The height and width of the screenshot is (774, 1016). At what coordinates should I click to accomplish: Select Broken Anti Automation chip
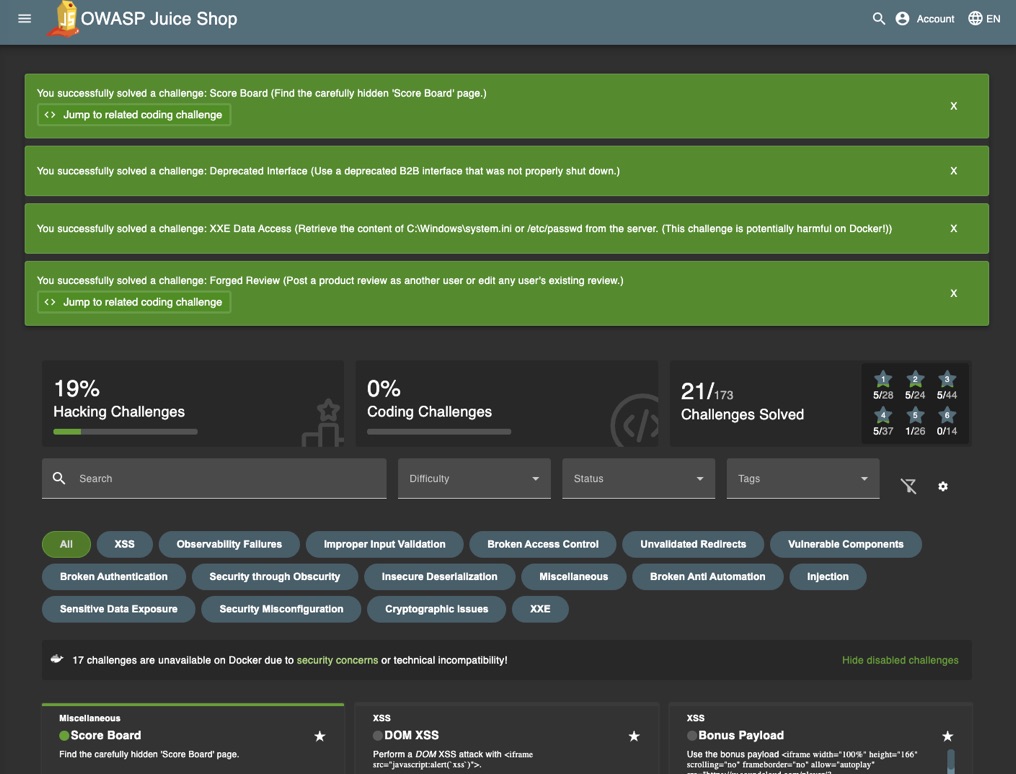(x=708, y=576)
